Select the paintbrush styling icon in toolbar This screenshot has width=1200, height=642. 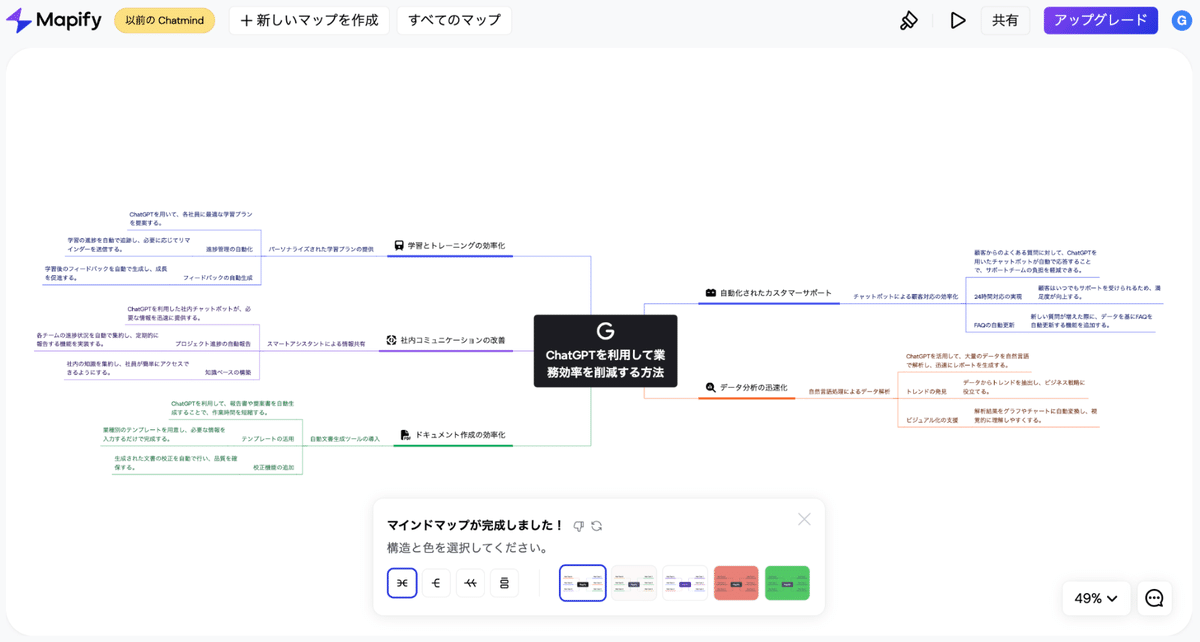(908, 19)
